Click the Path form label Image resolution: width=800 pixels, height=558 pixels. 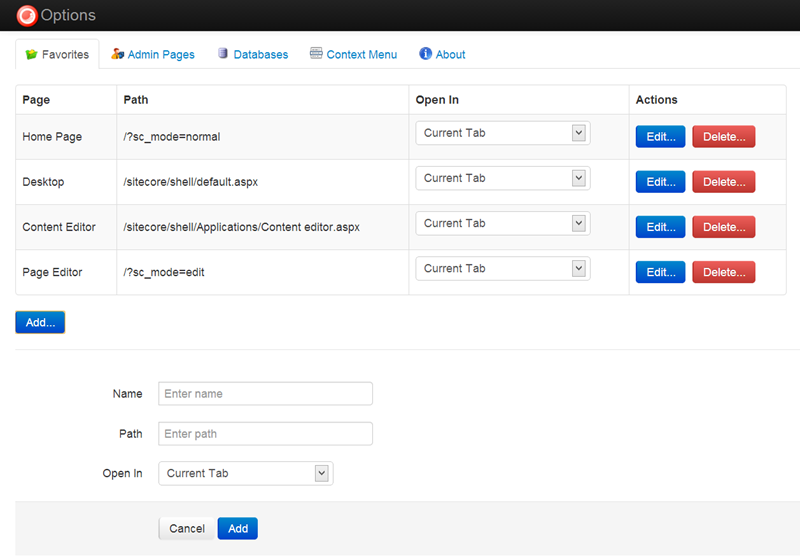tap(131, 434)
